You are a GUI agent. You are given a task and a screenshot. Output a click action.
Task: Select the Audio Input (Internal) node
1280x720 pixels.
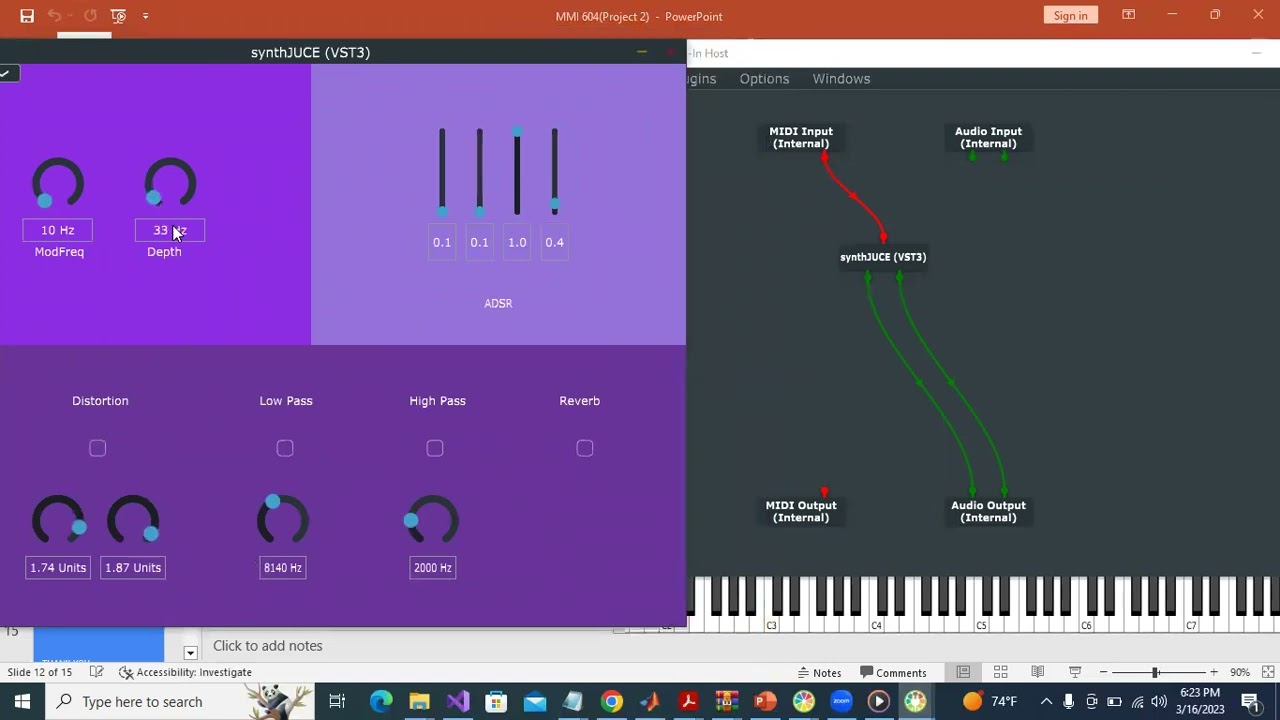point(988,138)
